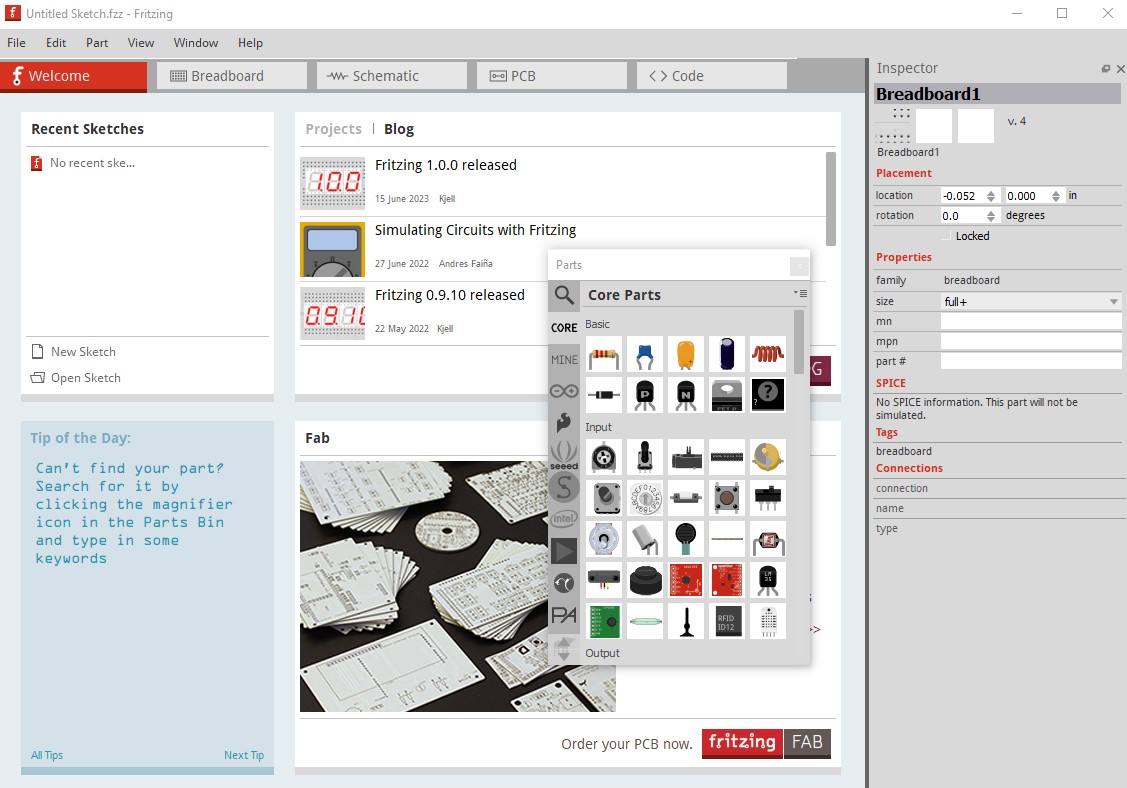Screen dimensions: 1127x788
Task: Click the Fab PCB photo thumbnail
Action: pyautogui.click(x=458, y=587)
